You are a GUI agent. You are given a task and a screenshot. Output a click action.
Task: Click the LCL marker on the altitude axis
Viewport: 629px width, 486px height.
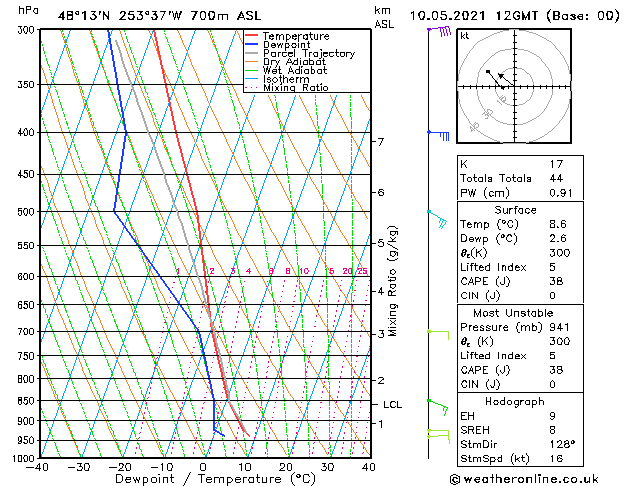click(392, 405)
